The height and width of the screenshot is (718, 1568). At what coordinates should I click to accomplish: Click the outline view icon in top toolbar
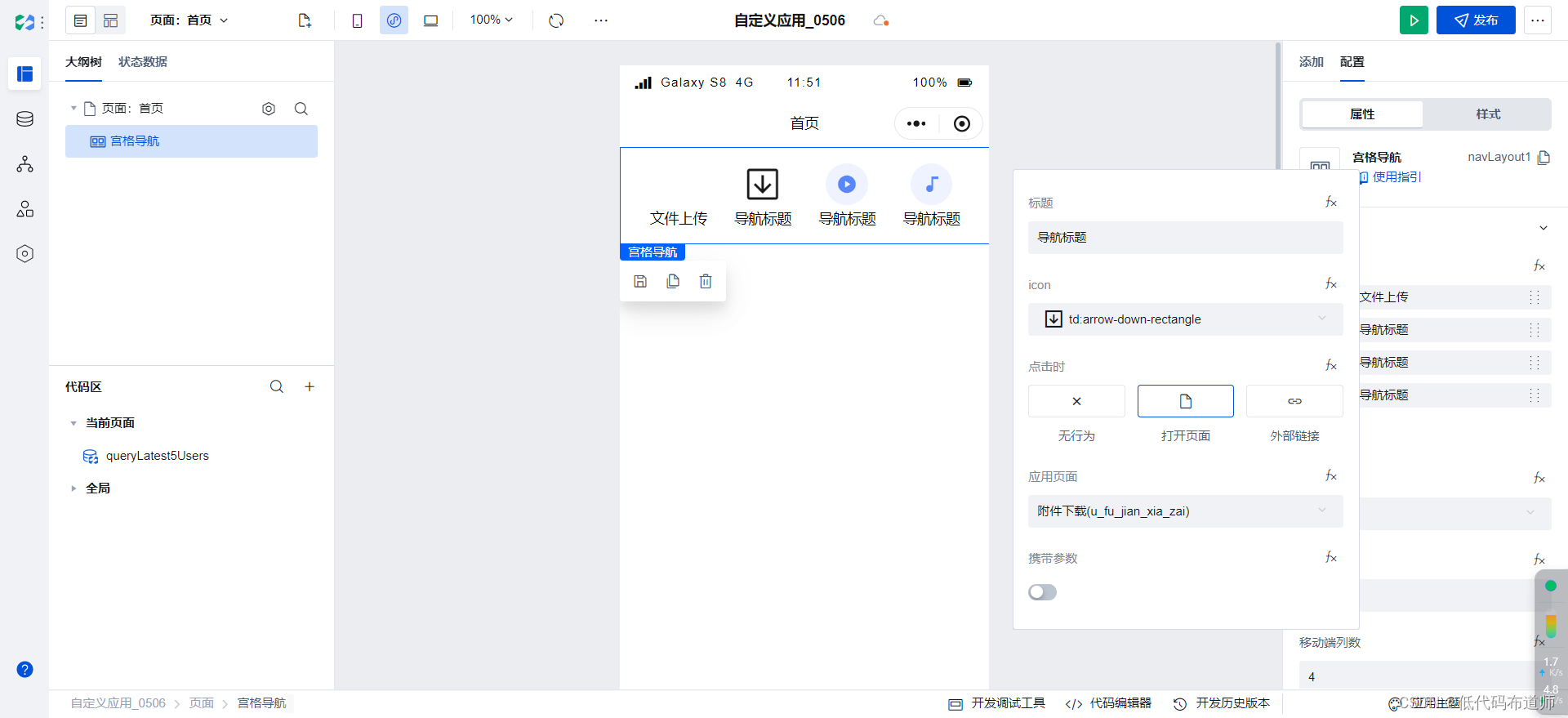pos(80,20)
